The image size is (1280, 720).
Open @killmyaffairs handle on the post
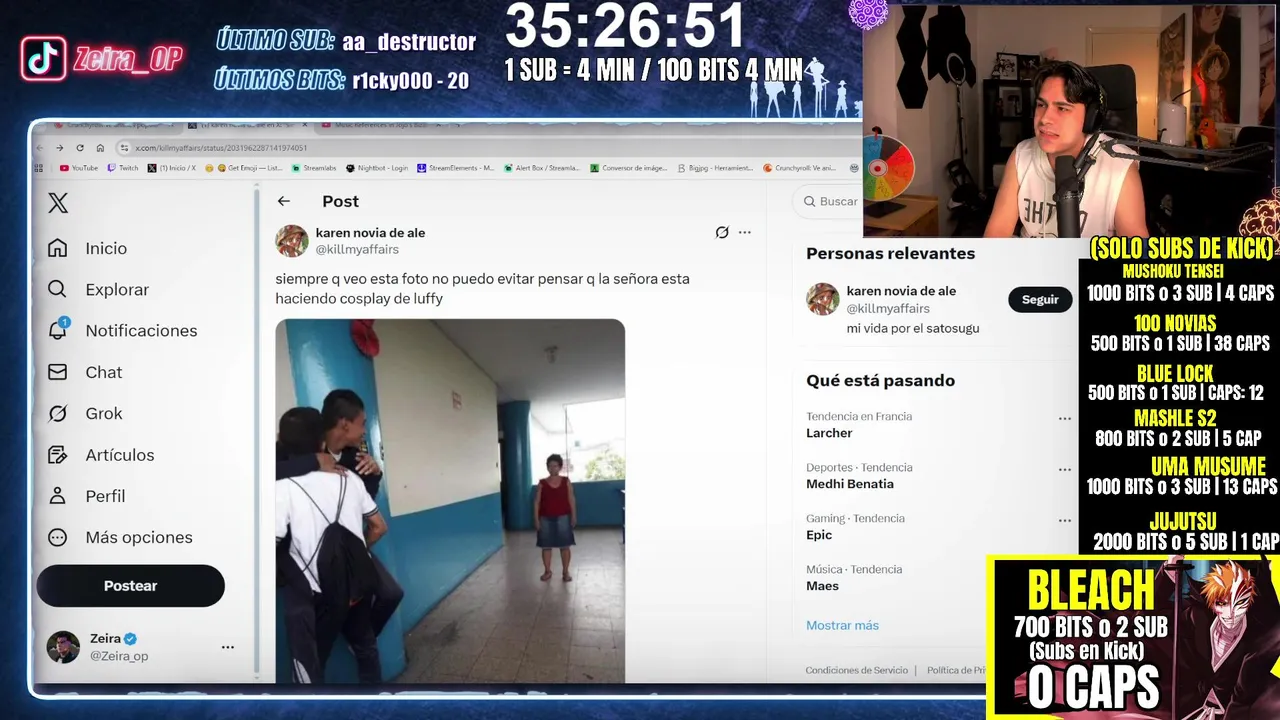click(x=357, y=249)
